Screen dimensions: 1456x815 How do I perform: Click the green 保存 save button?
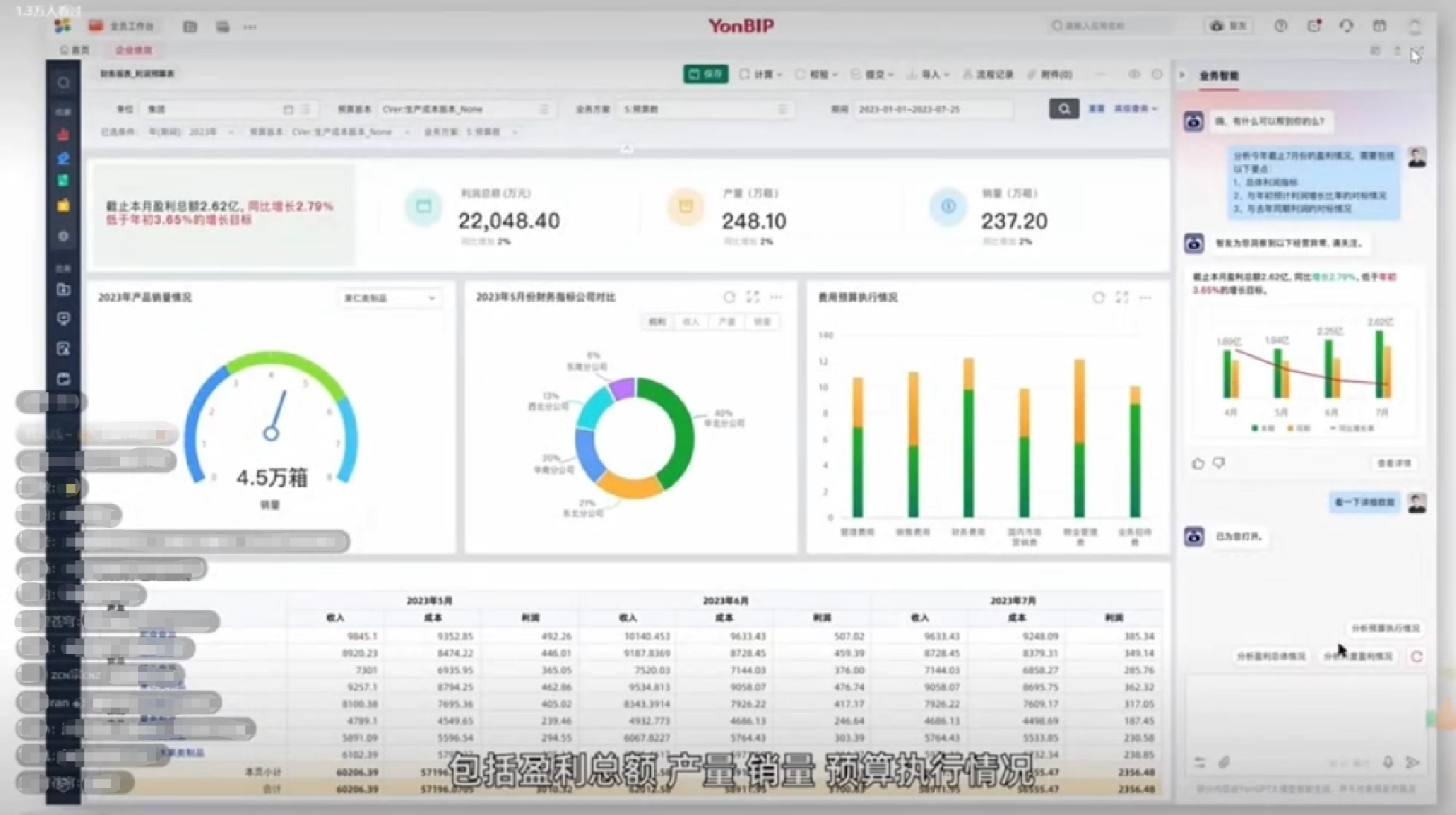click(x=705, y=74)
